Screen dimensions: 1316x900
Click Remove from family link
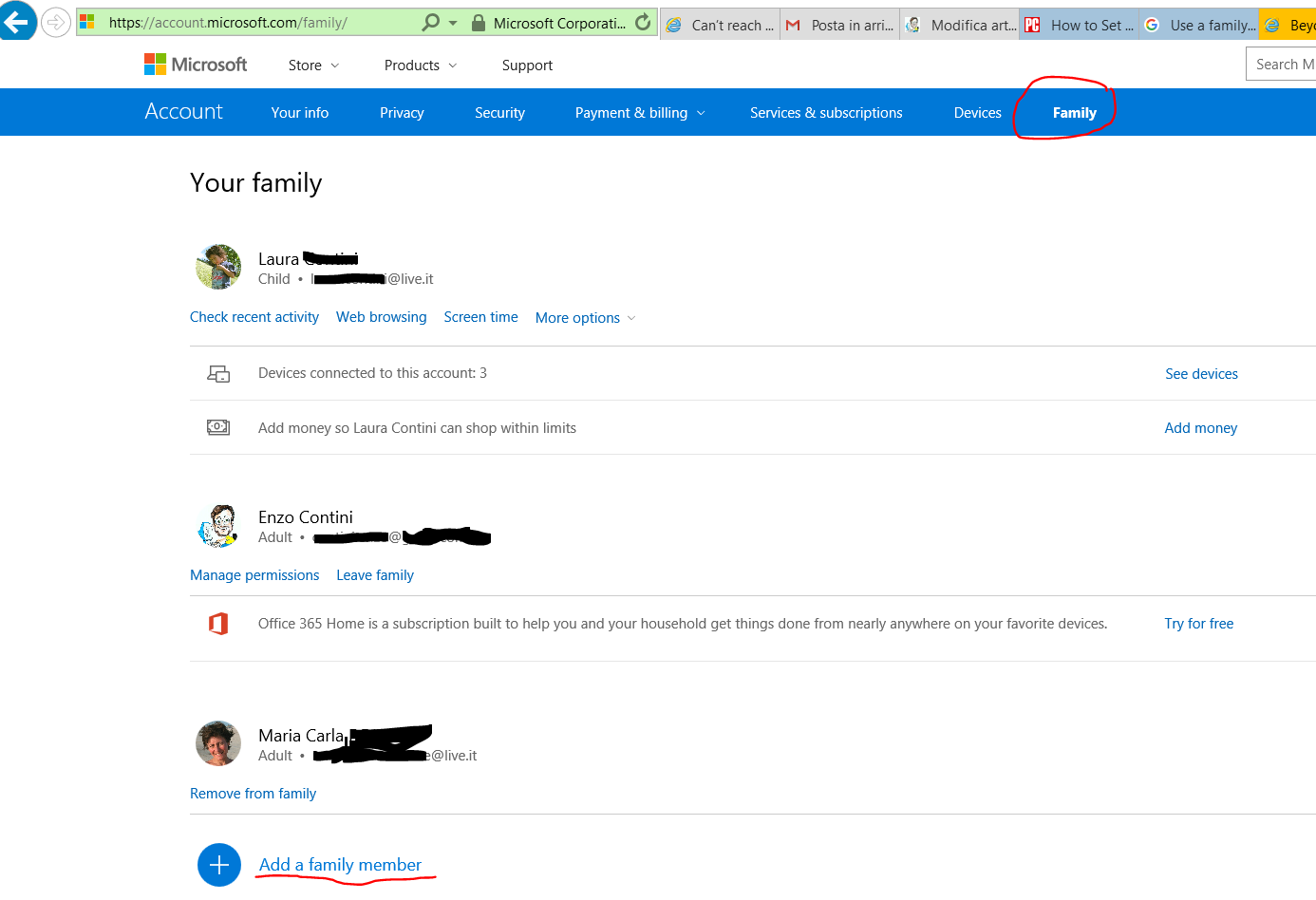[x=253, y=794]
